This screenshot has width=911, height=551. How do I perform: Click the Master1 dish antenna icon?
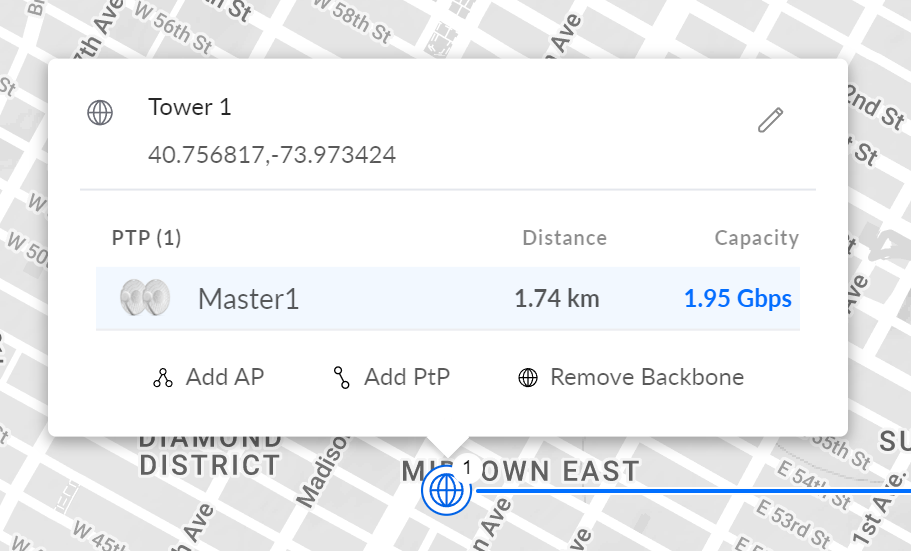click(x=144, y=298)
